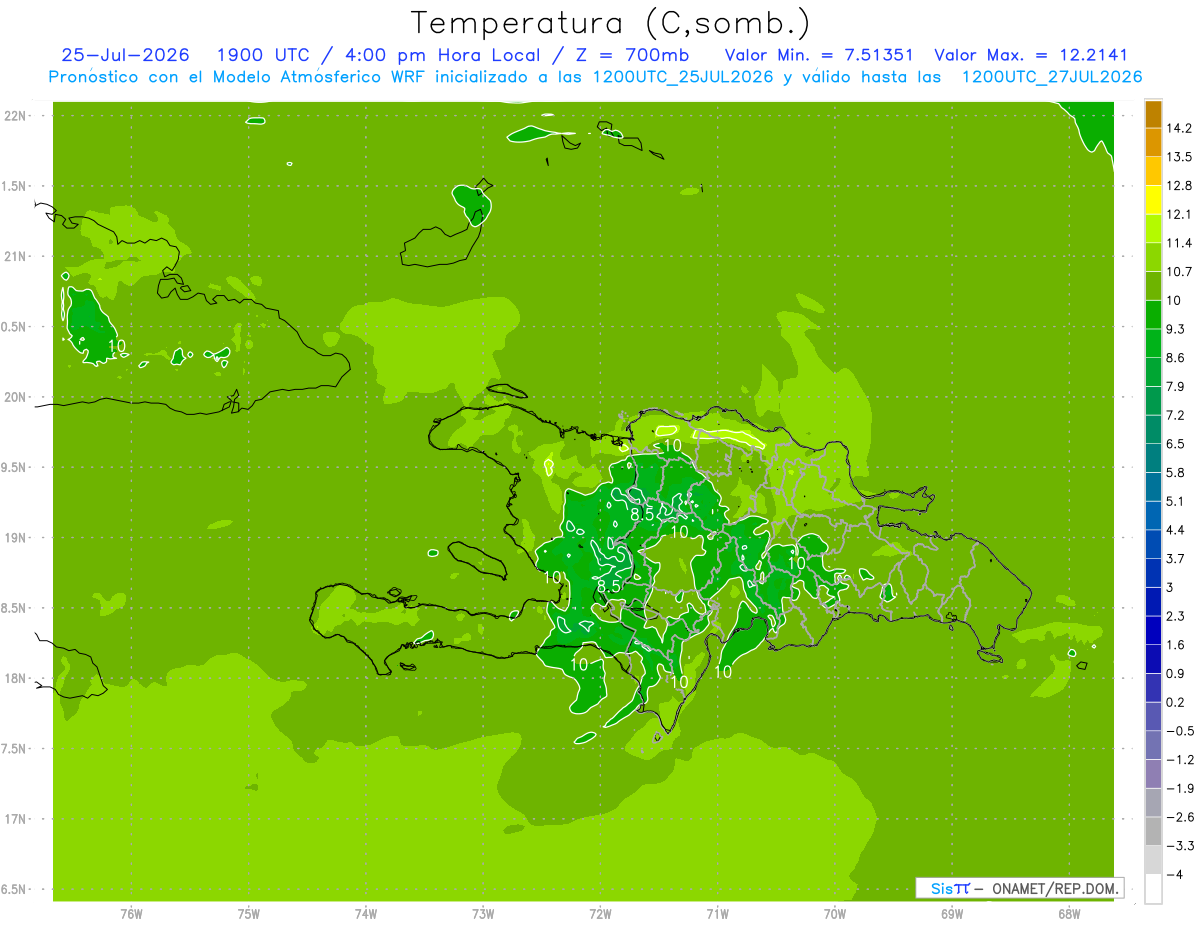
Task: Click the '1200UTC_25JUL2026' initialization timestamp
Action: [x=683, y=77]
